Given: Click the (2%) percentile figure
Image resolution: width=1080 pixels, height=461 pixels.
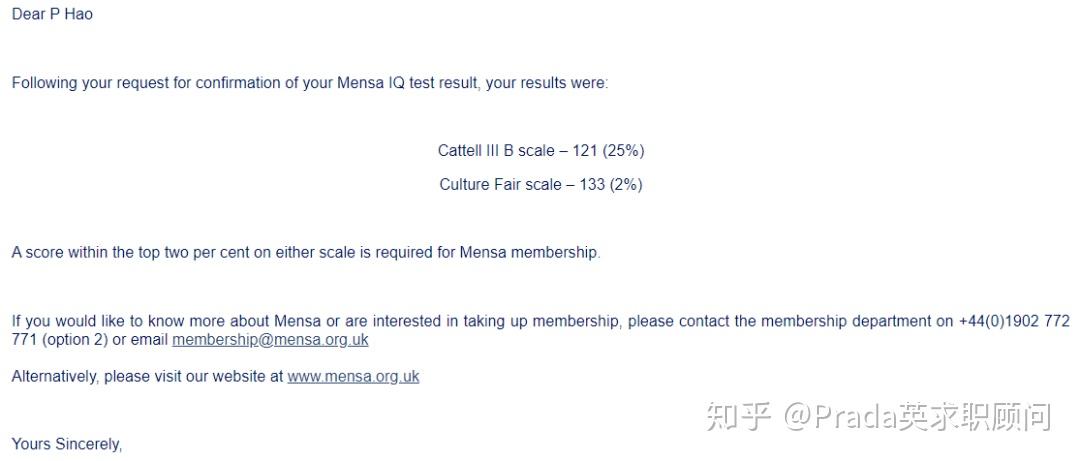Looking at the screenshot, I should 626,185.
